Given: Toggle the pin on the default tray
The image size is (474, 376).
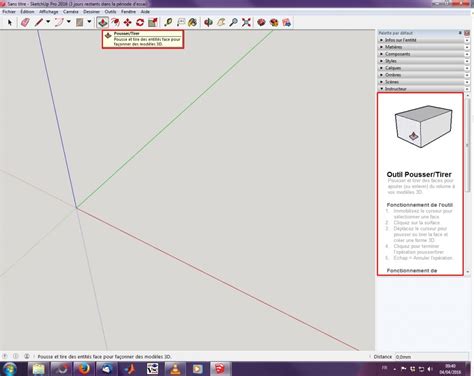Looking at the screenshot, I should pos(460,33).
